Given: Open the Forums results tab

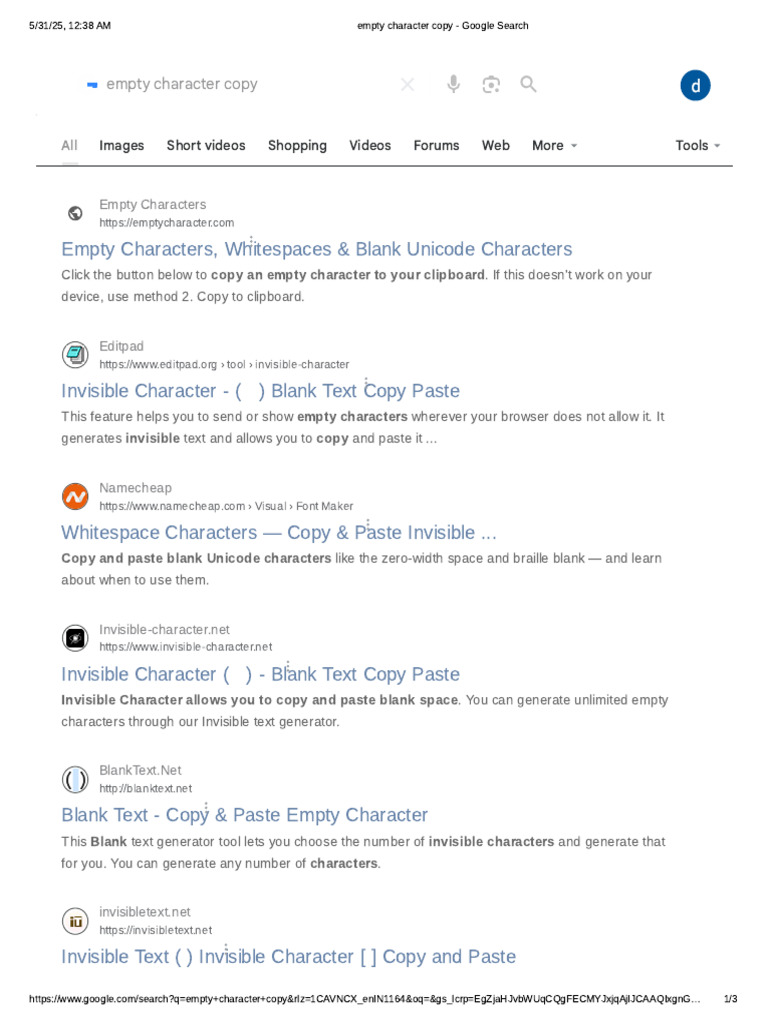Looking at the screenshot, I should coord(436,145).
